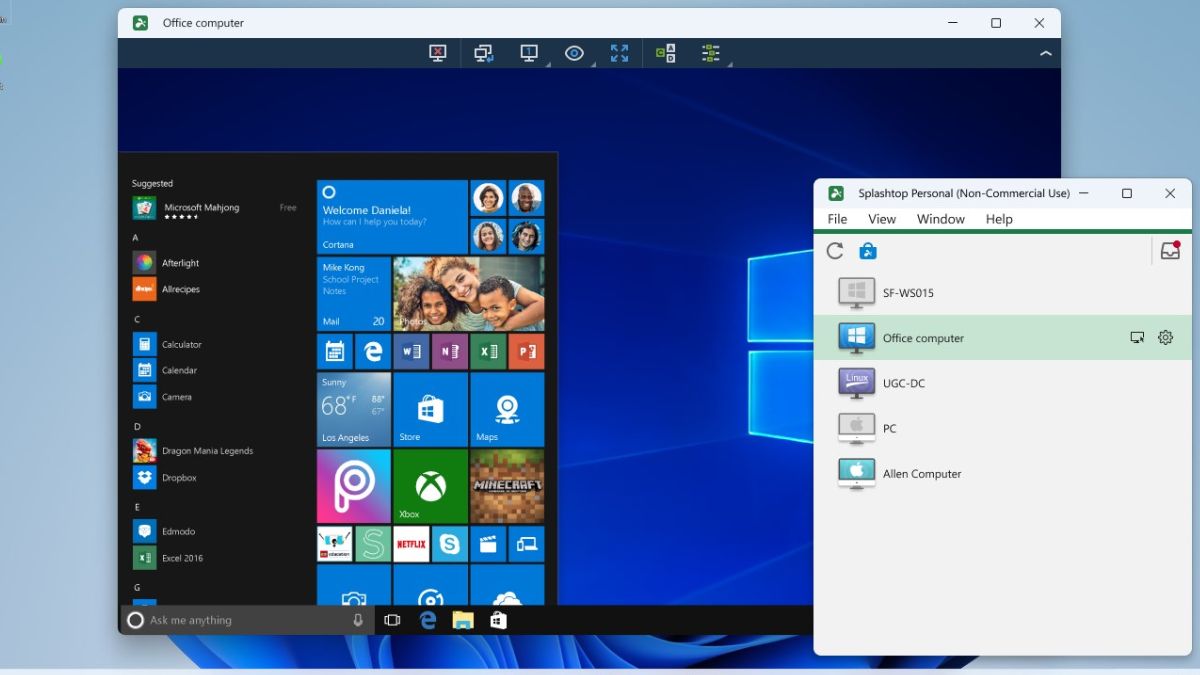This screenshot has width=1200, height=675.
Task: Open the Mail tile showing Mike Kong
Action: (x=354, y=294)
